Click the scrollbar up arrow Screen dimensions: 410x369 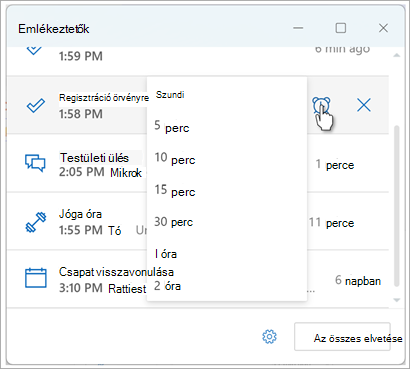pyautogui.click(x=396, y=55)
